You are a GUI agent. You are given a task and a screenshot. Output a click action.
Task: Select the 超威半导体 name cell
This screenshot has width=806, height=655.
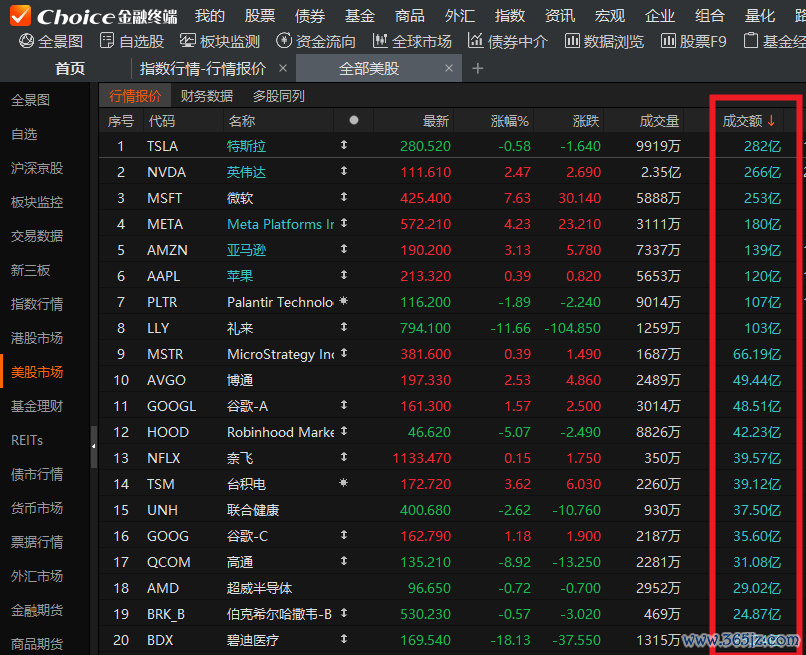pyautogui.click(x=260, y=588)
